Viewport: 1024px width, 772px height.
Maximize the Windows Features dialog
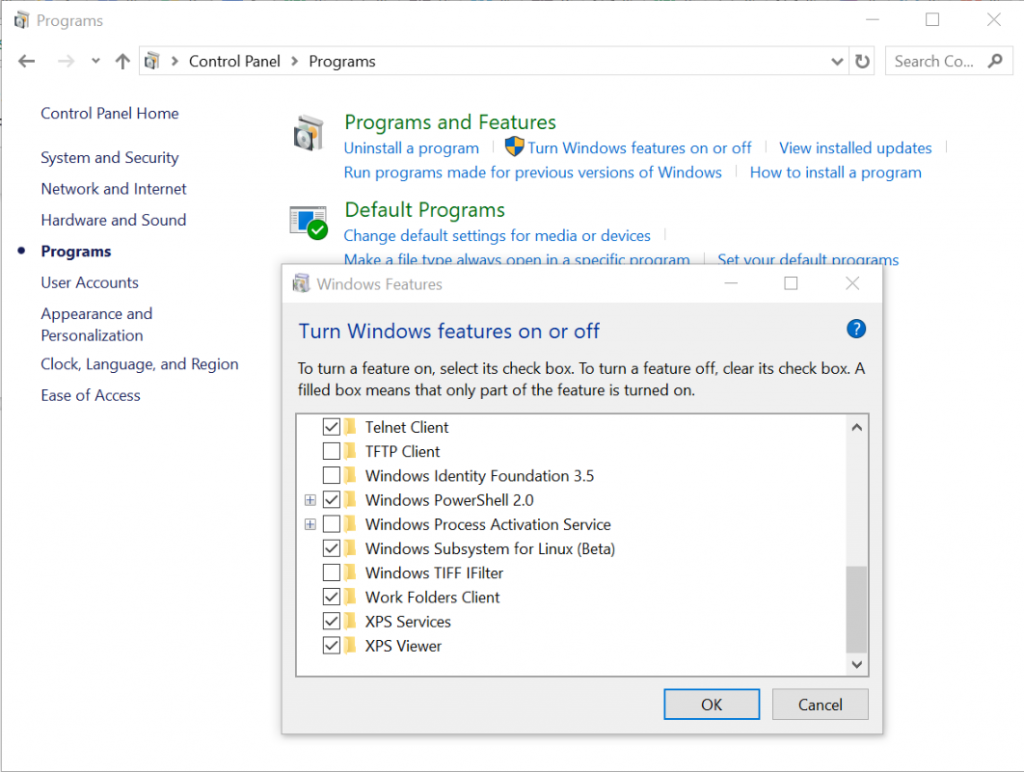click(791, 283)
